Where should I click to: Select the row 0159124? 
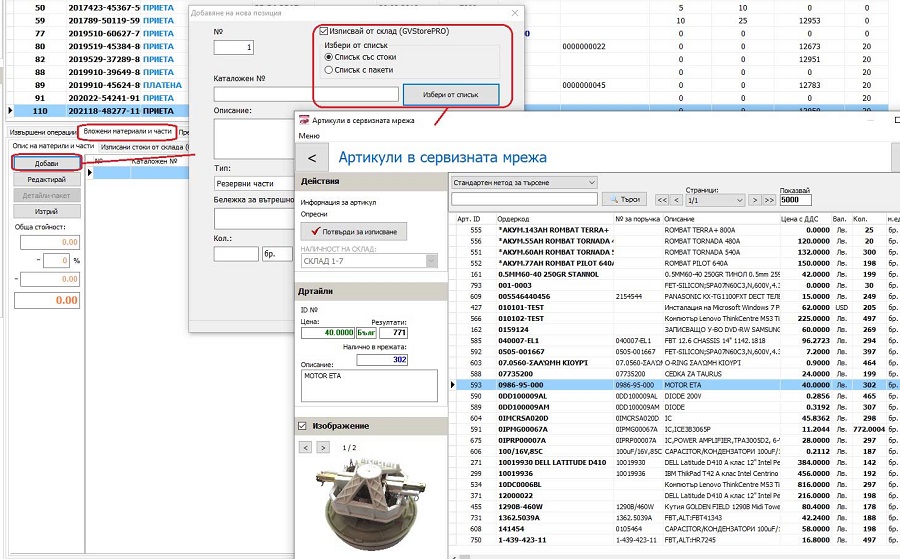point(674,329)
